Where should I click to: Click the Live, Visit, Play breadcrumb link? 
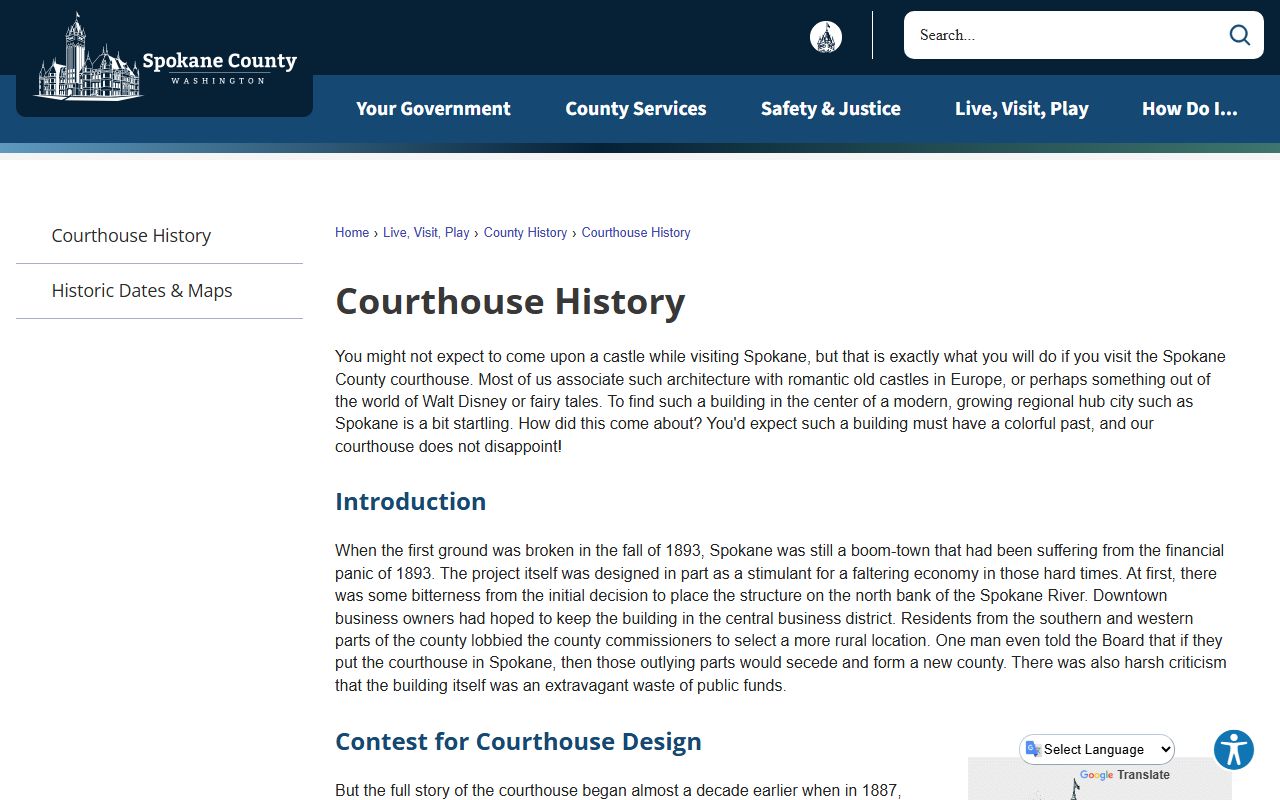pyautogui.click(x=426, y=232)
